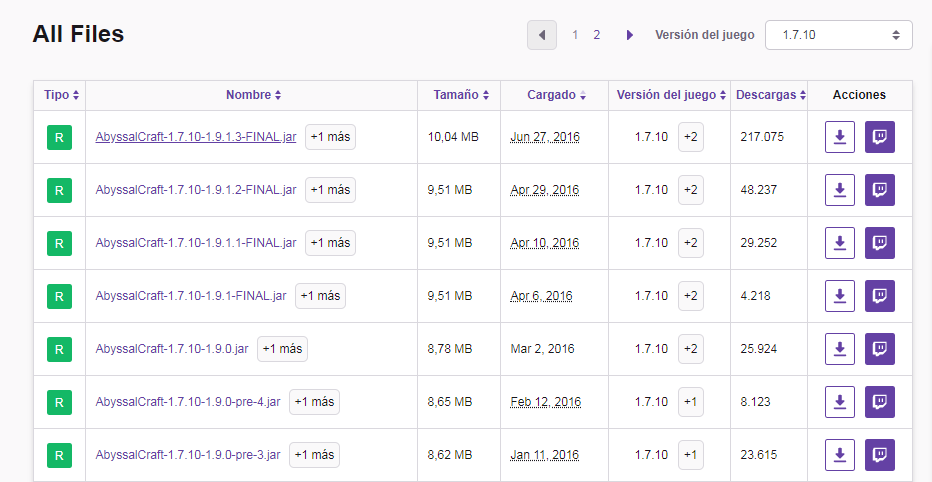
Task: Expand +1 más for 1.9.1.3-FINAL file
Action: coord(330,137)
